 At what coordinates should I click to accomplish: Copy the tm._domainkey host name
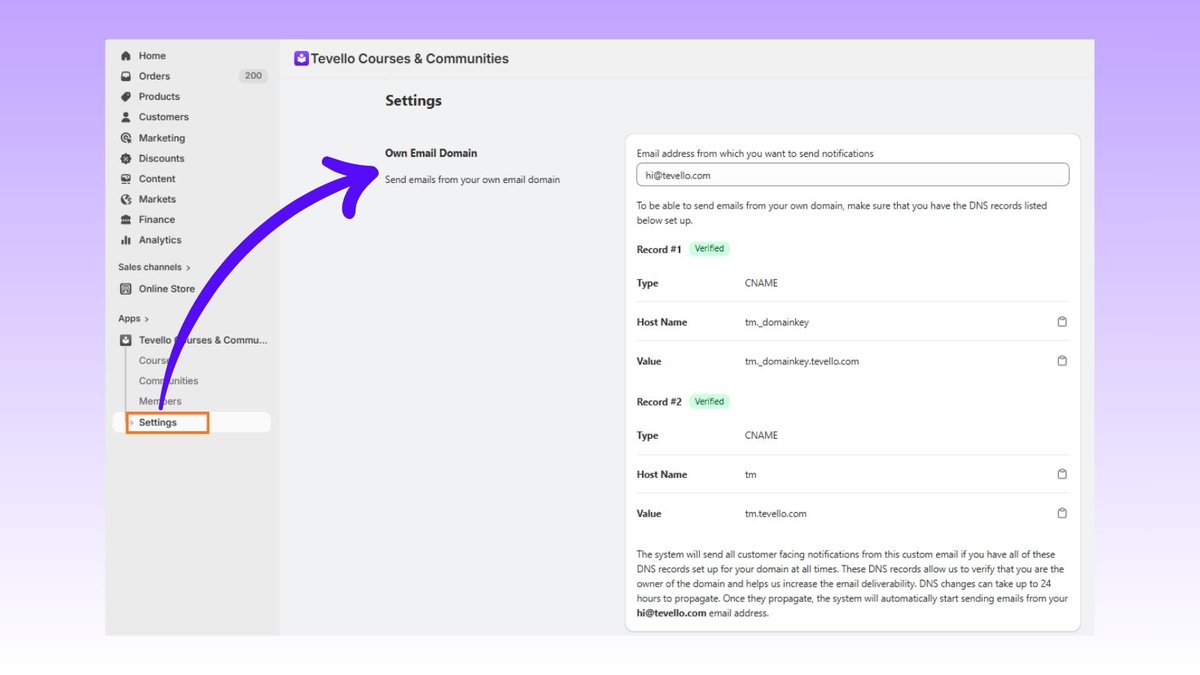(1062, 322)
